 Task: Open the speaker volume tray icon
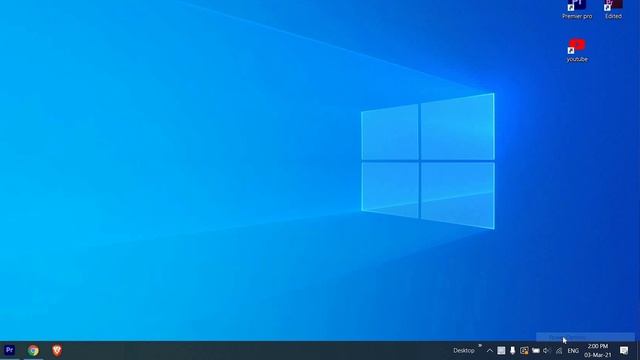click(x=547, y=351)
